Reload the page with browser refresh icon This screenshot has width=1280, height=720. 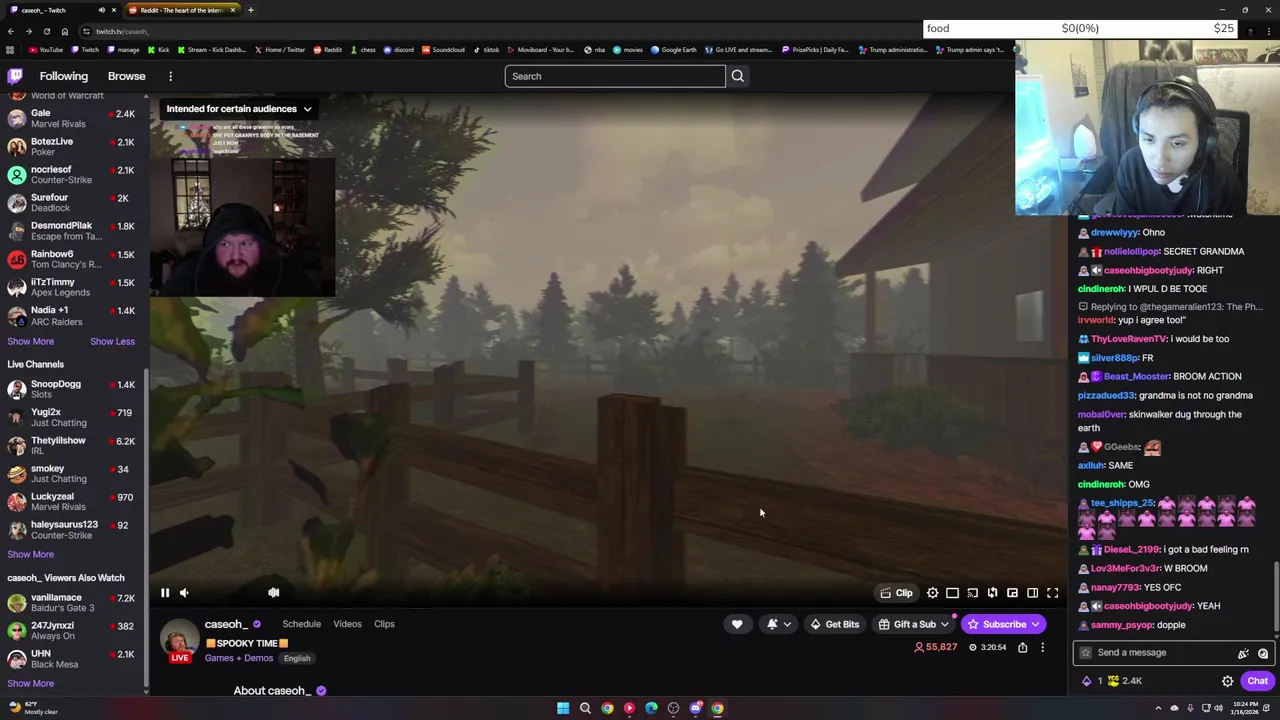click(x=46, y=32)
